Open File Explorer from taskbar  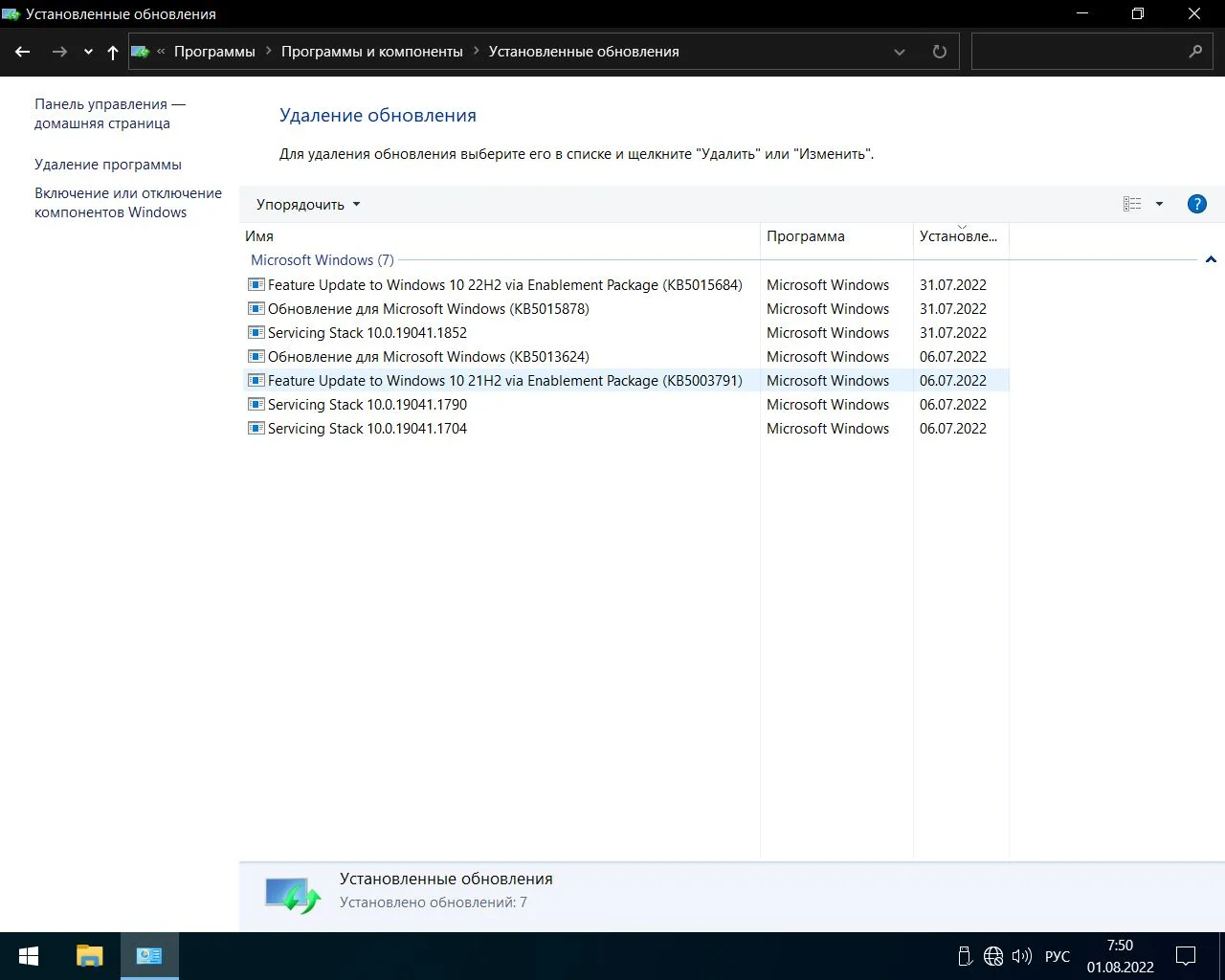tap(89, 956)
